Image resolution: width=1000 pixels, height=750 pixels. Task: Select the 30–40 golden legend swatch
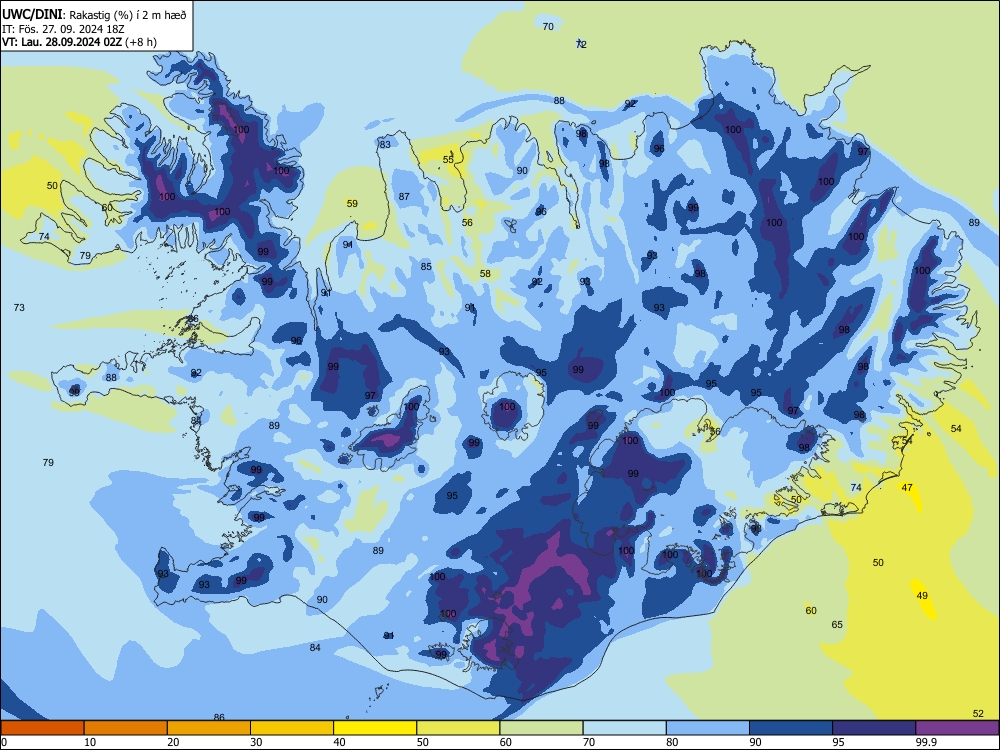tap(292, 728)
